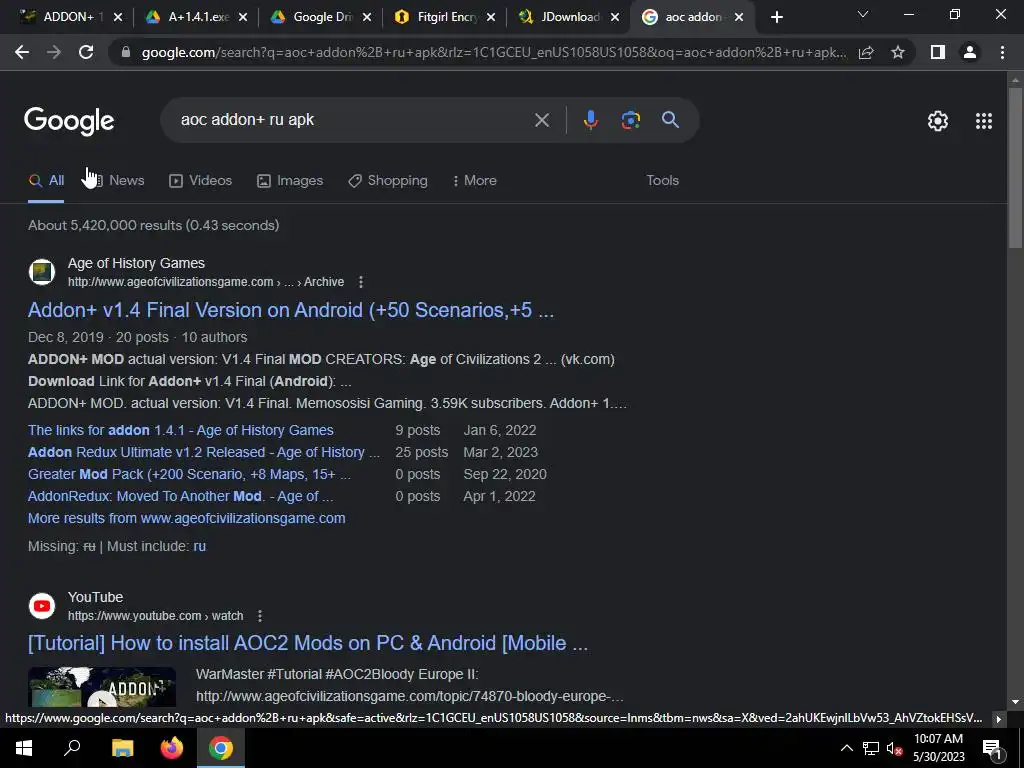Search by image with Google Lens icon
The height and width of the screenshot is (768, 1024).
(630, 120)
